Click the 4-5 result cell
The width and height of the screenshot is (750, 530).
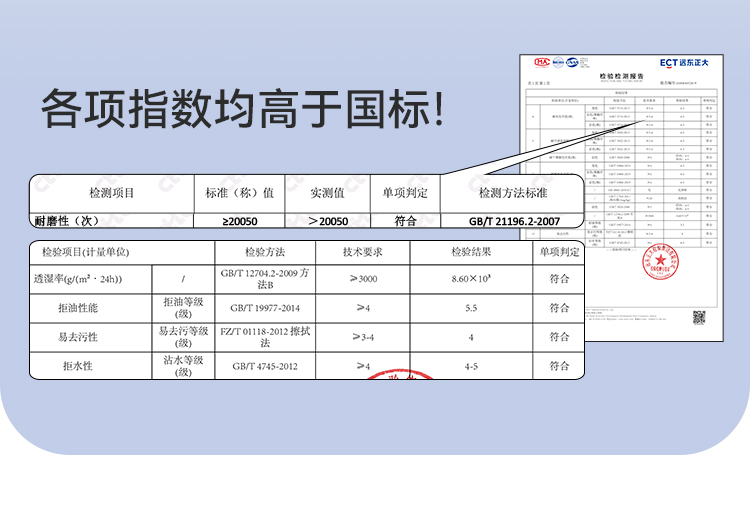pos(471,366)
